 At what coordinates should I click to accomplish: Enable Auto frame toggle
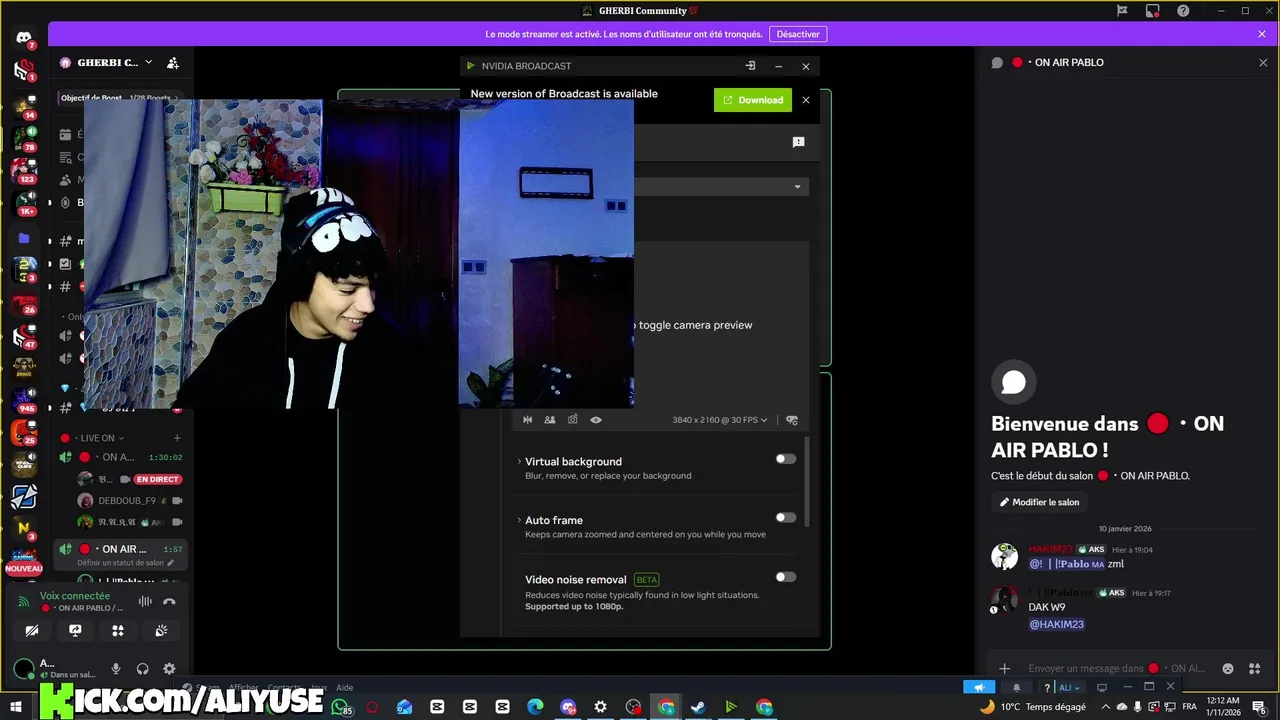(x=786, y=518)
